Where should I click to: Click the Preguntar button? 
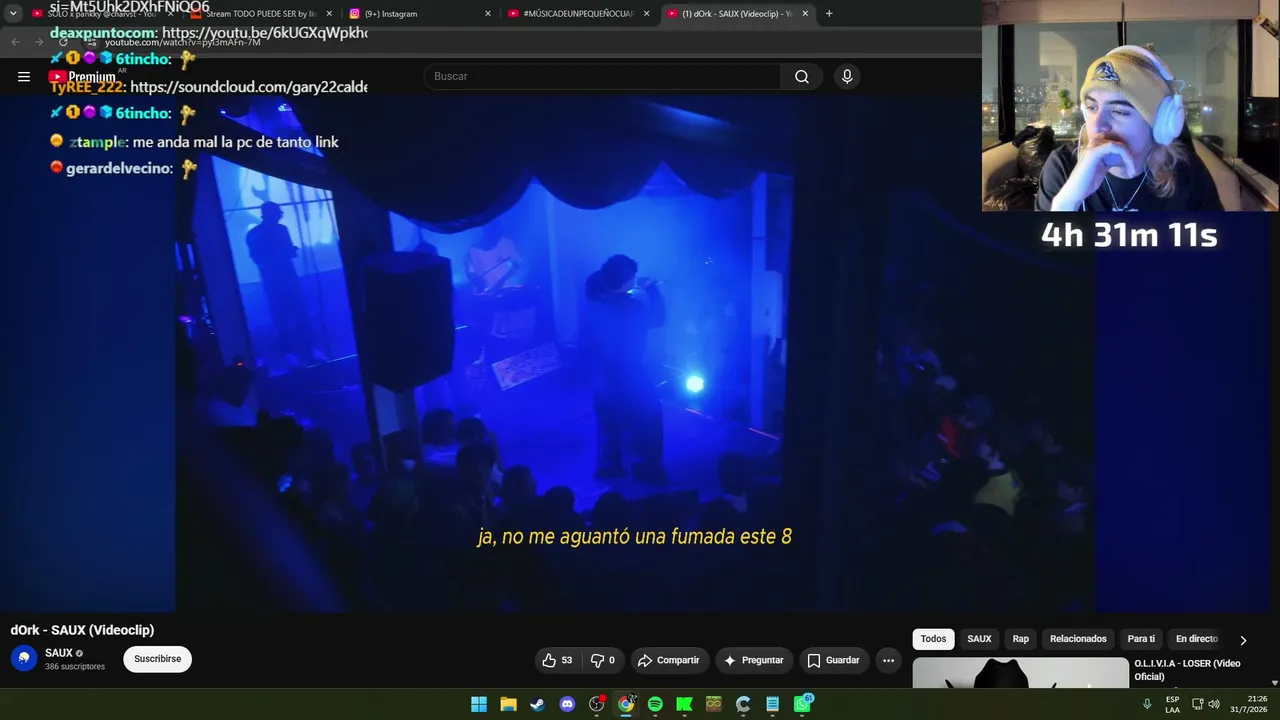[x=753, y=660]
